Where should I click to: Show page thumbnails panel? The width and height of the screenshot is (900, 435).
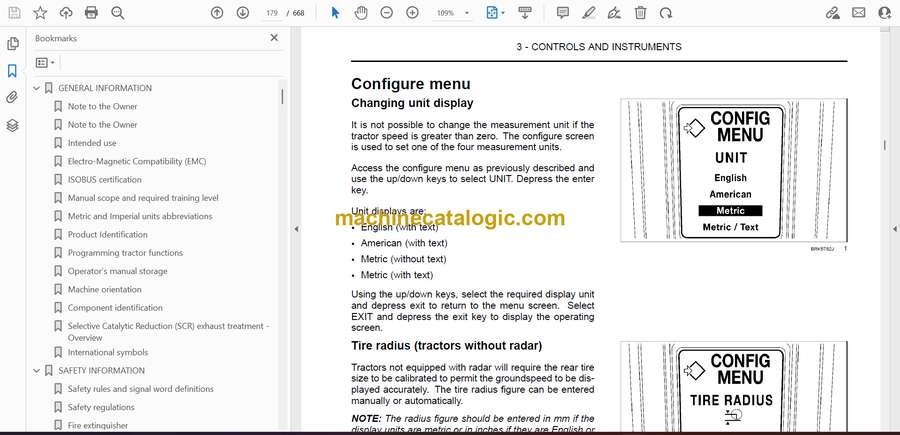13,44
